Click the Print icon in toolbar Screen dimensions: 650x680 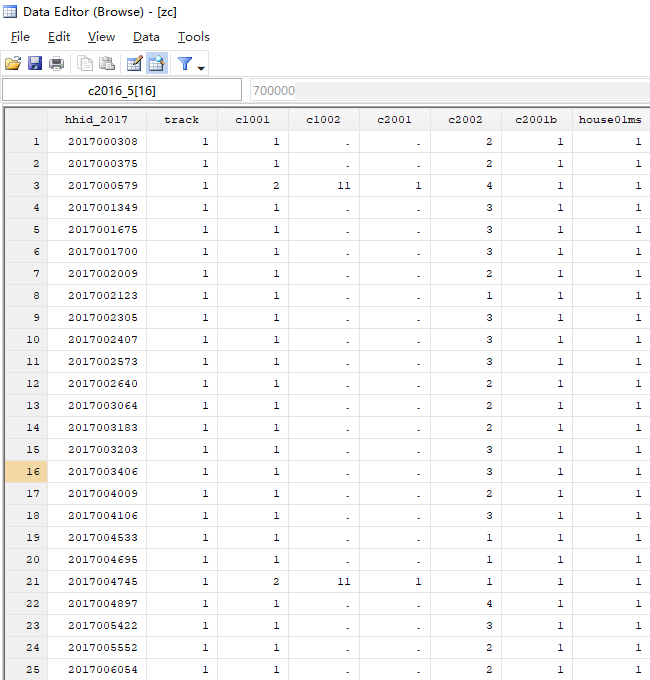[x=57, y=64]
